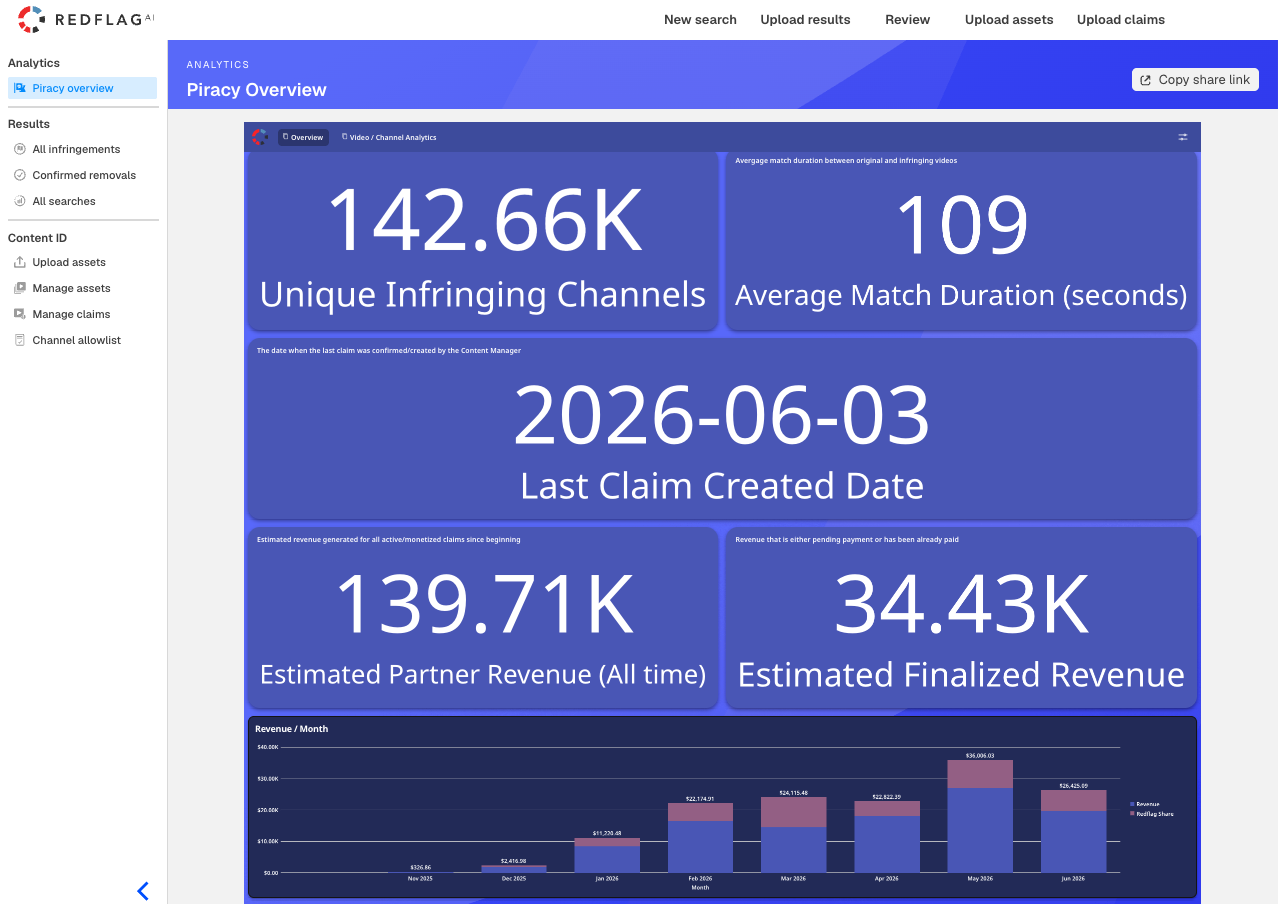Click the 2026-06-03 date value
Viewport: 1284px width, 904px height.
click(x=722, y=415)
